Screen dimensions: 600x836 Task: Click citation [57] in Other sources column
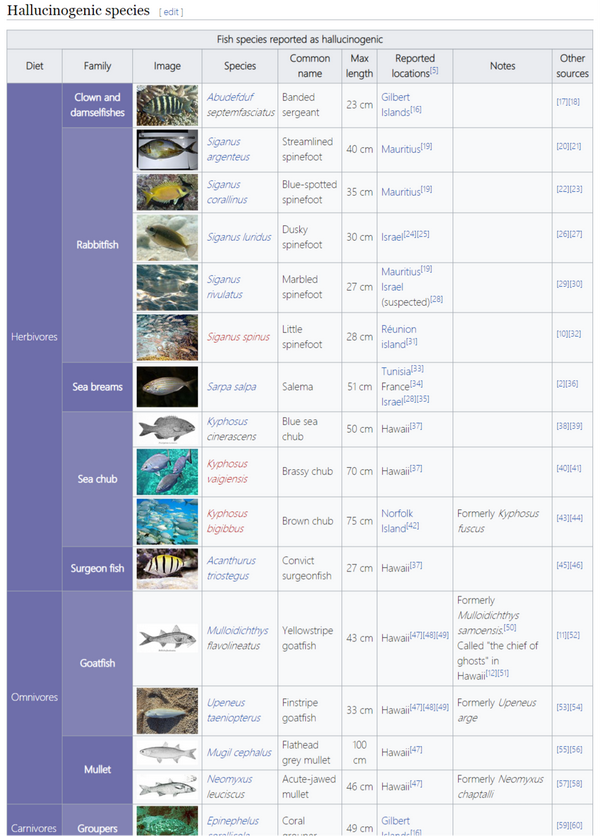pos(563,783)
